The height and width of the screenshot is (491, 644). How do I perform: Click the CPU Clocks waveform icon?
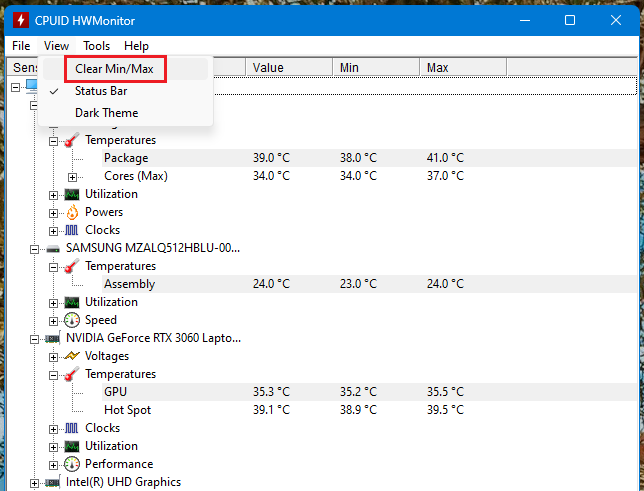point(71,230)
